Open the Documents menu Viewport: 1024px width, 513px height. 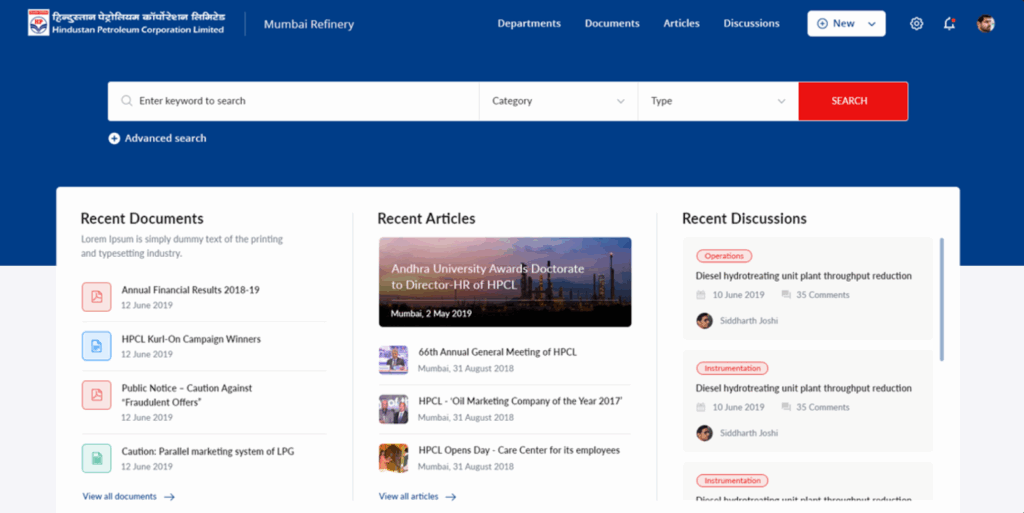click(612, 23)
